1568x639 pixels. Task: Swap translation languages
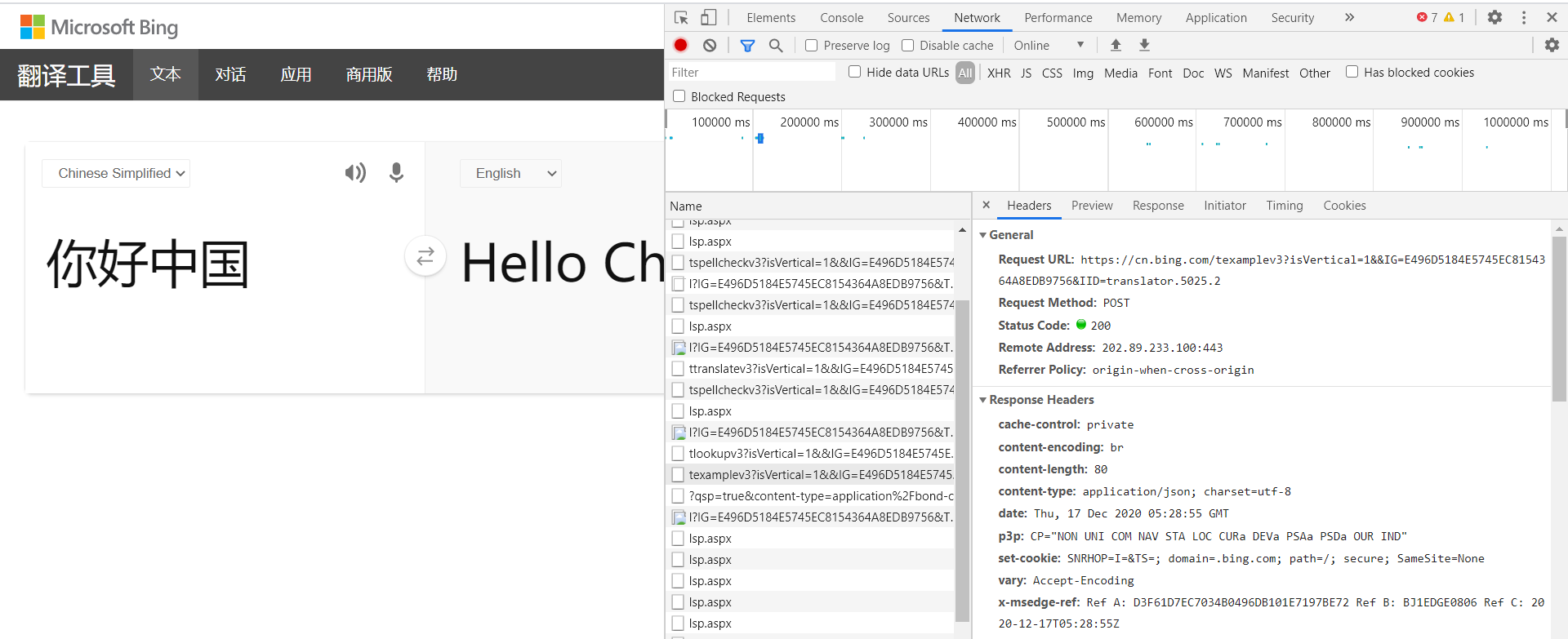pyautogui.click(x=425, y=256)
